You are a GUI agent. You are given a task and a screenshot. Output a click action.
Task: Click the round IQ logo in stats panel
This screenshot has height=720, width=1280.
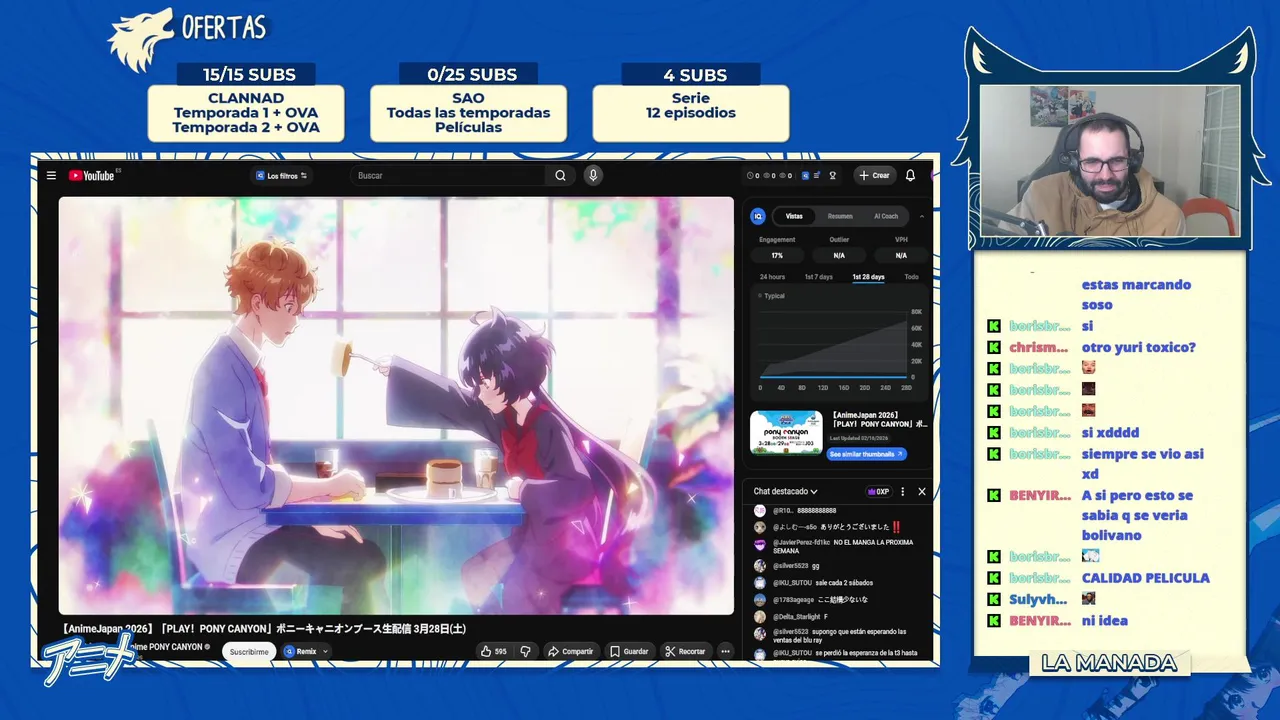pyautogui.click(x=758, y=216)
